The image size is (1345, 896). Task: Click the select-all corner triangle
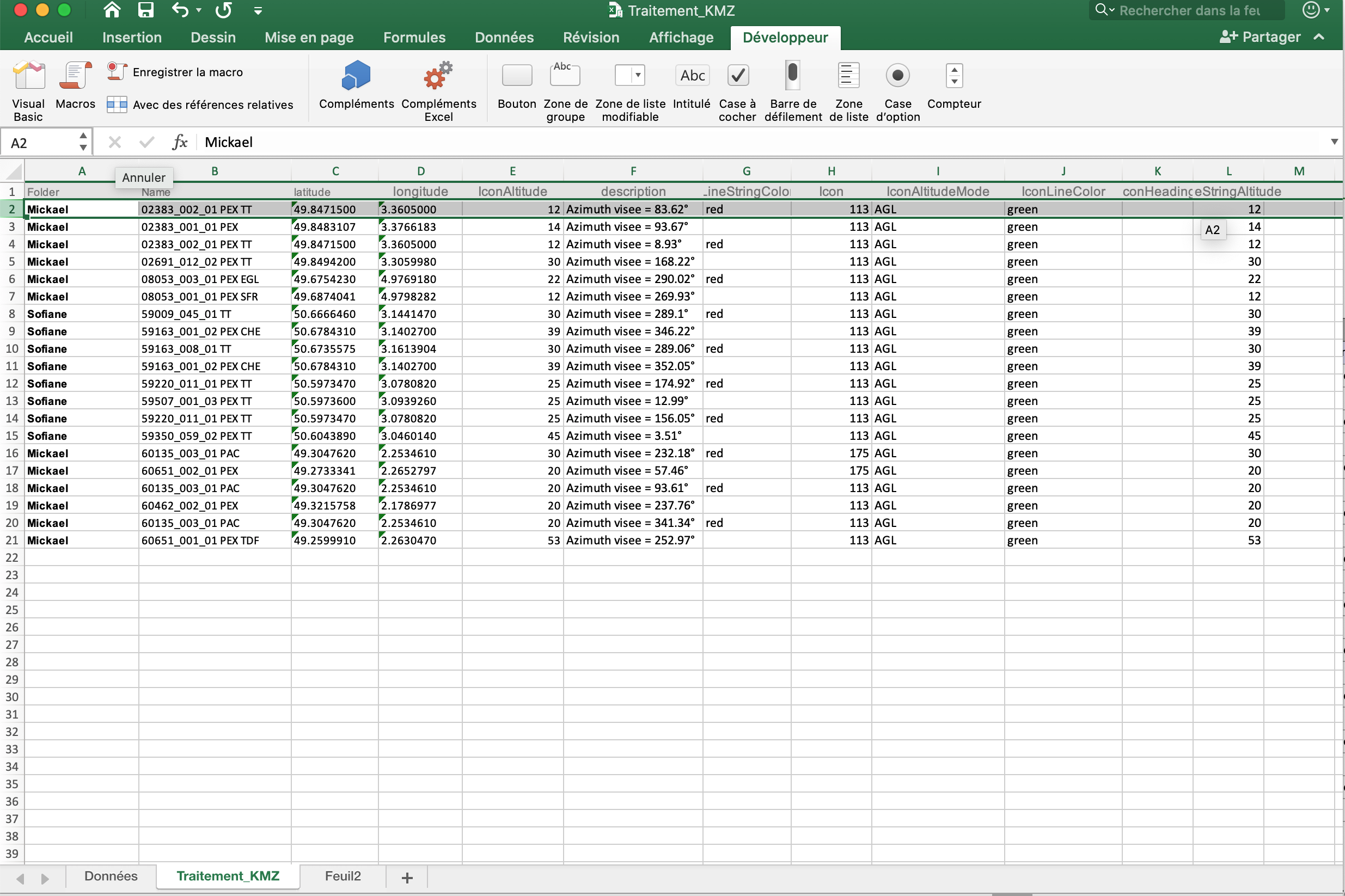click(x=13, y=171)
